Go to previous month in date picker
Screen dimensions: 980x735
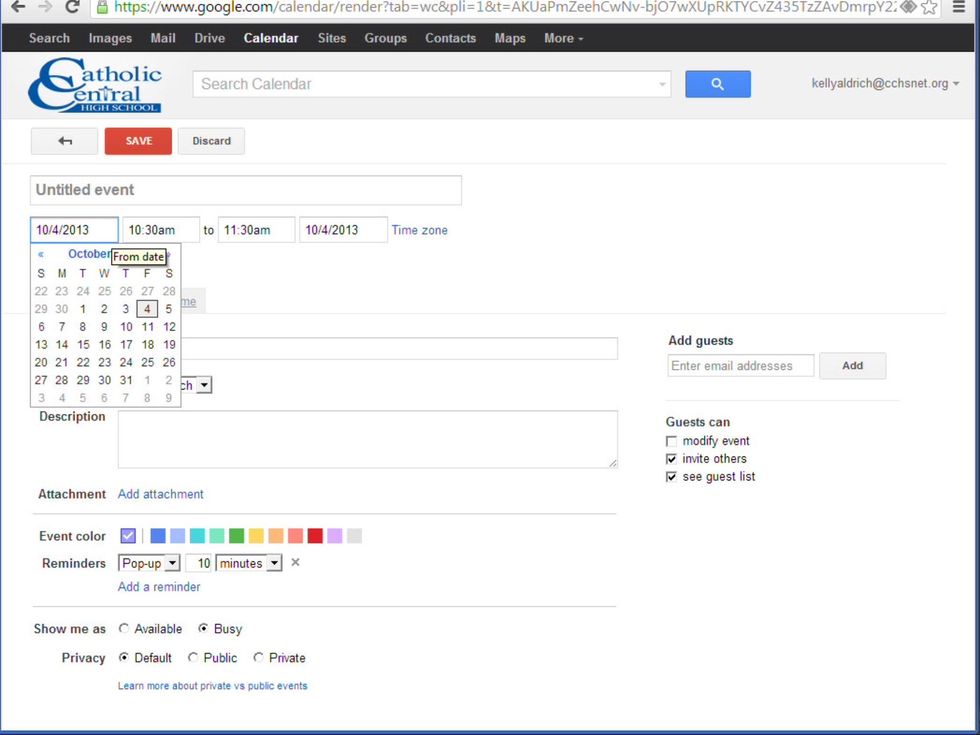pos(41,254)
